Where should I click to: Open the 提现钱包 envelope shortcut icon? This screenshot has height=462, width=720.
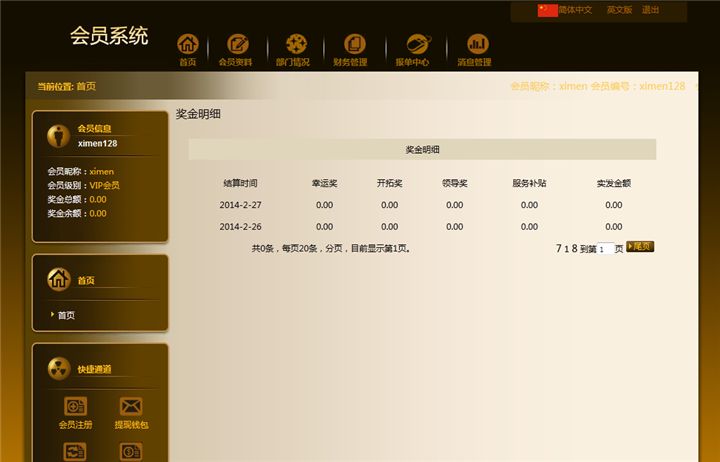pyautogui.click(x=131, y=406)
